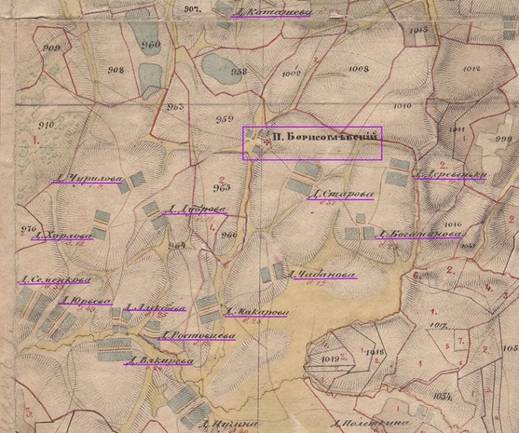Viewport: 519px width, 433px height.
Task: Select plot number 908
Action: click(x=116, y=70)
